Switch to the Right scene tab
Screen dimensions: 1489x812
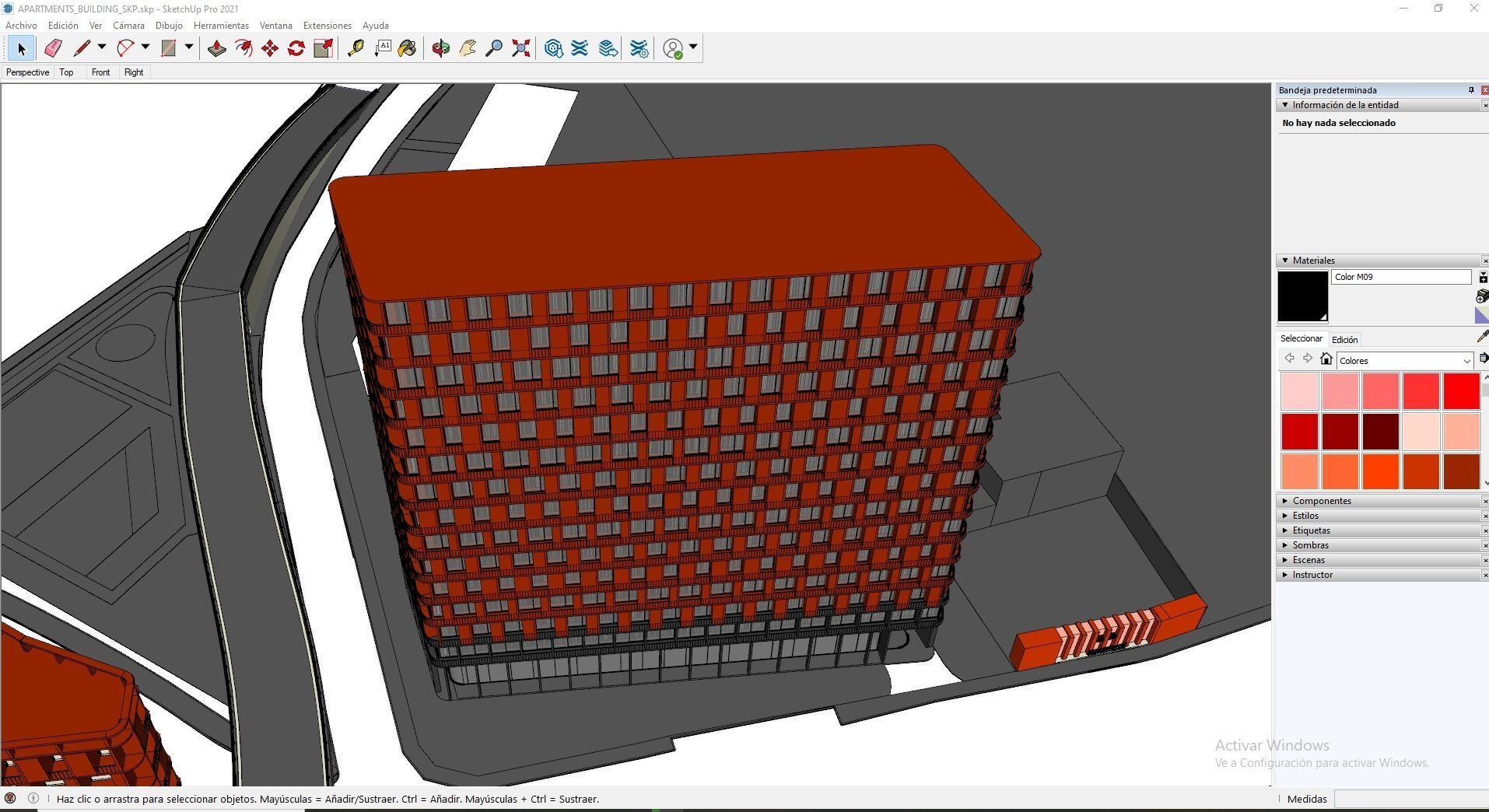[134, 72]
